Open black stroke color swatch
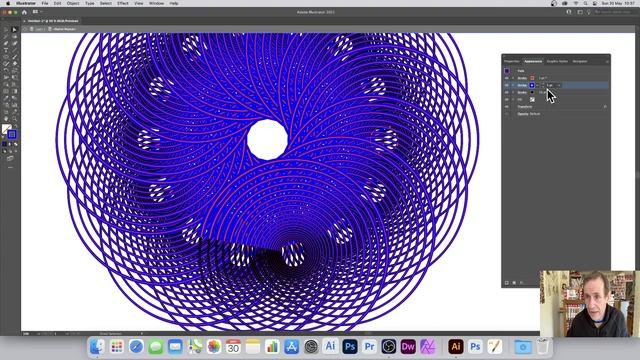Screen dimensions: 640x360 (x=532, y=92)
